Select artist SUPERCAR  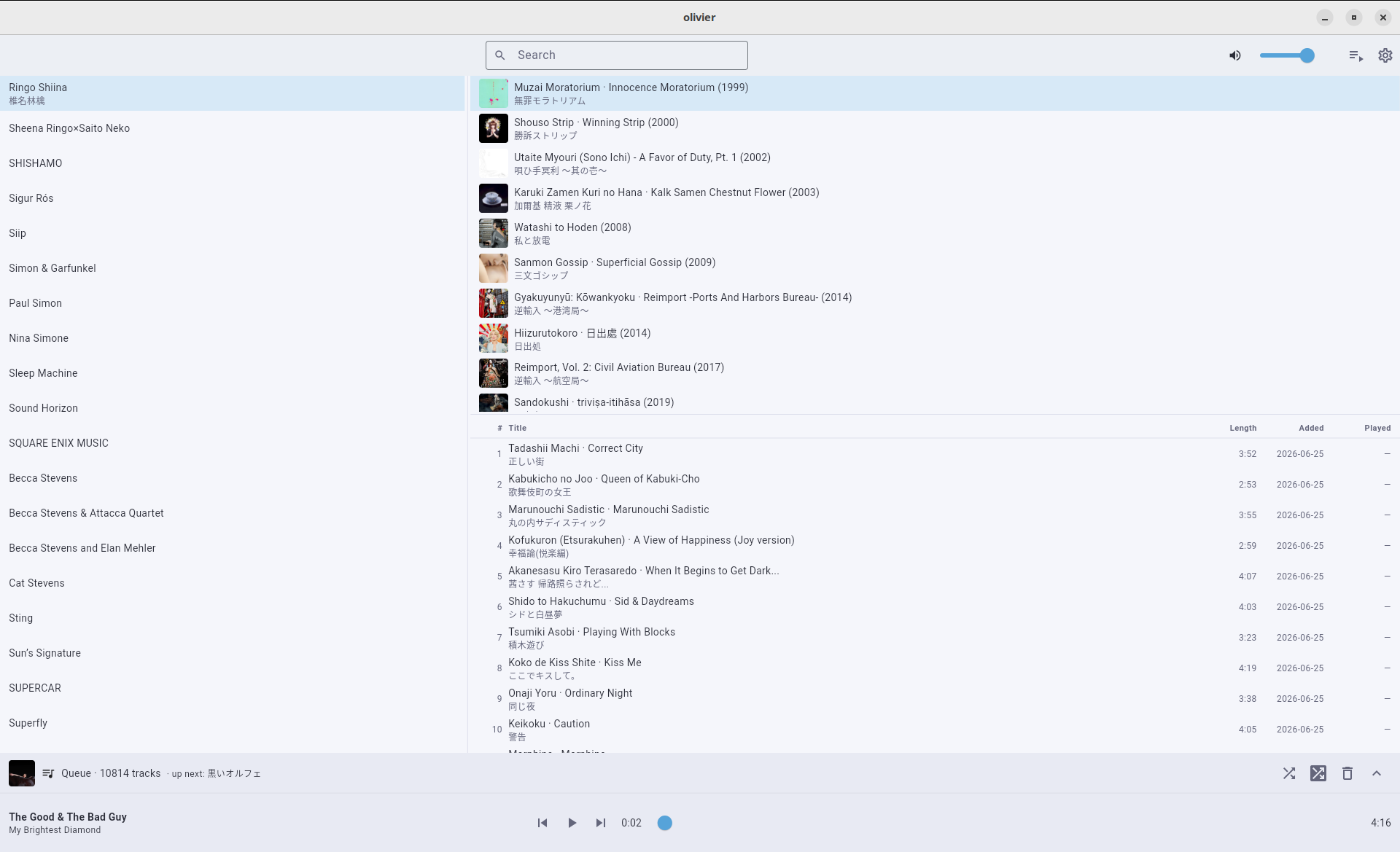click(x=232, y=688)
